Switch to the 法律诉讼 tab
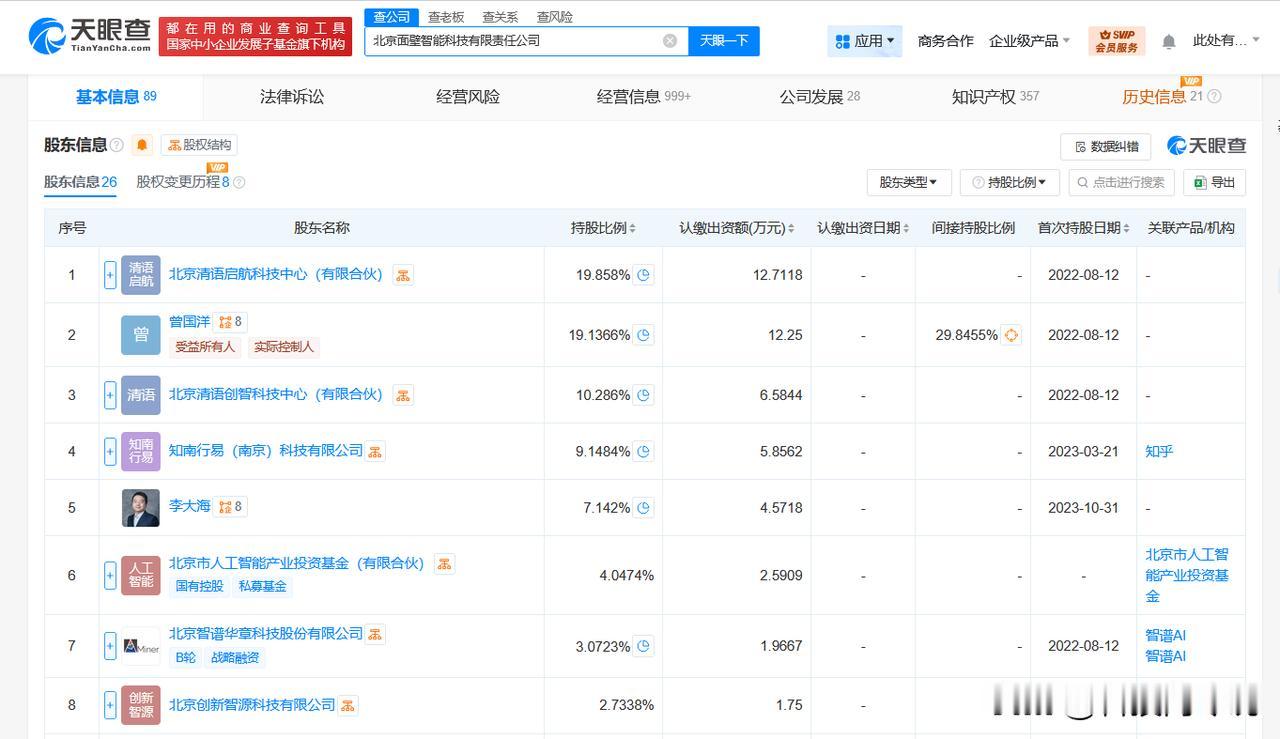The height and width of the screenshot is (739, 1280). click(x=292, y=97)
